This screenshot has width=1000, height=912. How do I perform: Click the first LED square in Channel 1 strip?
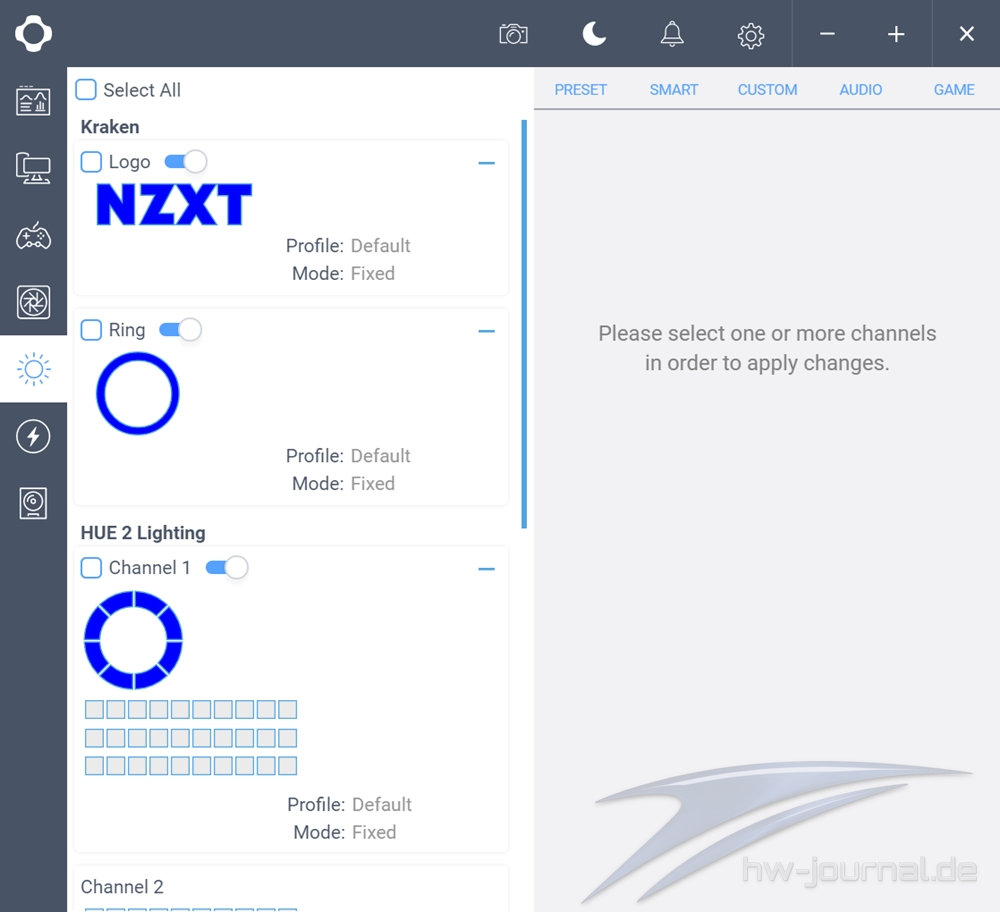[x=94, y=709]
